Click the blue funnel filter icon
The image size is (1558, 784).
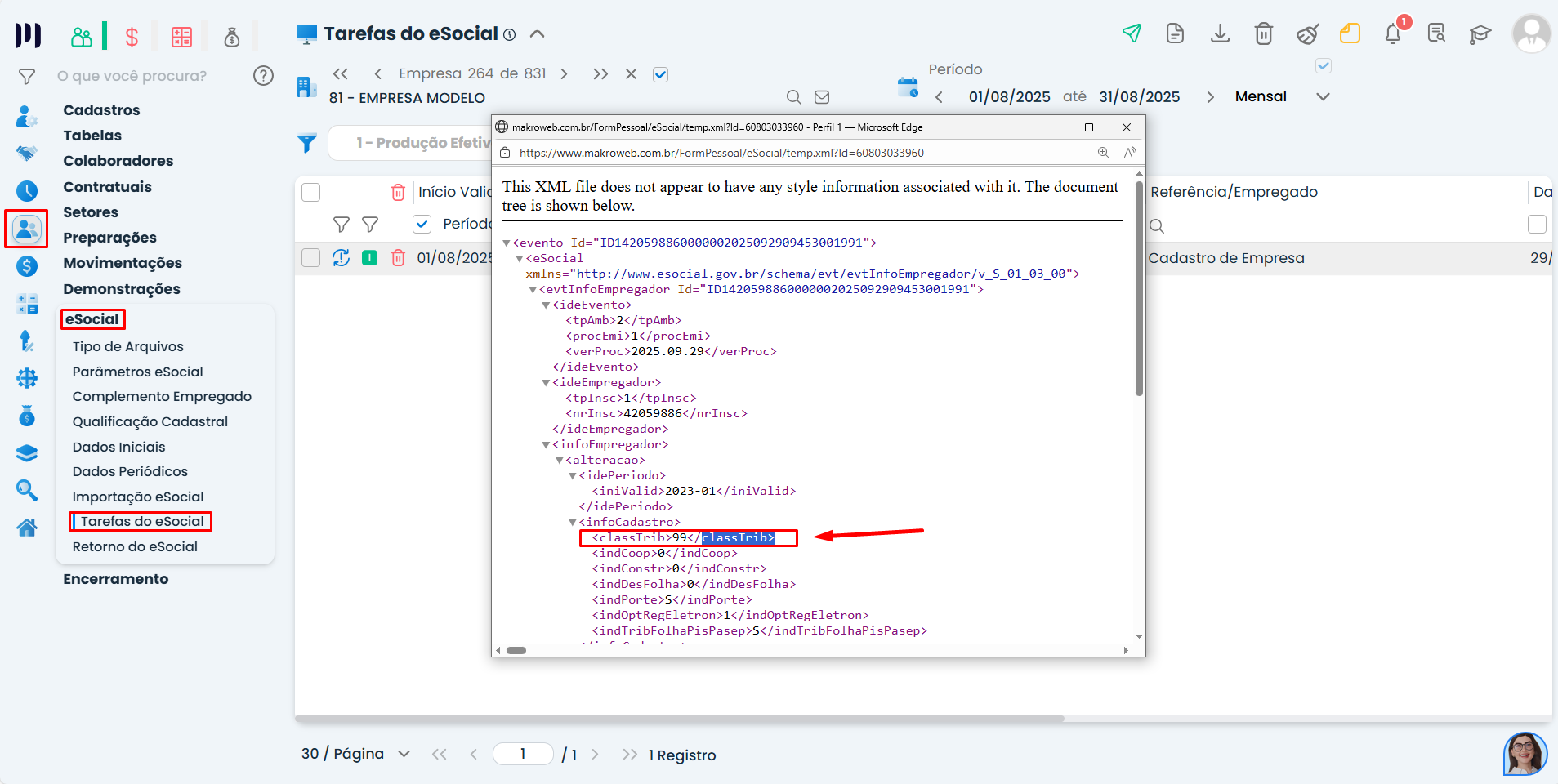click(307, 144)
